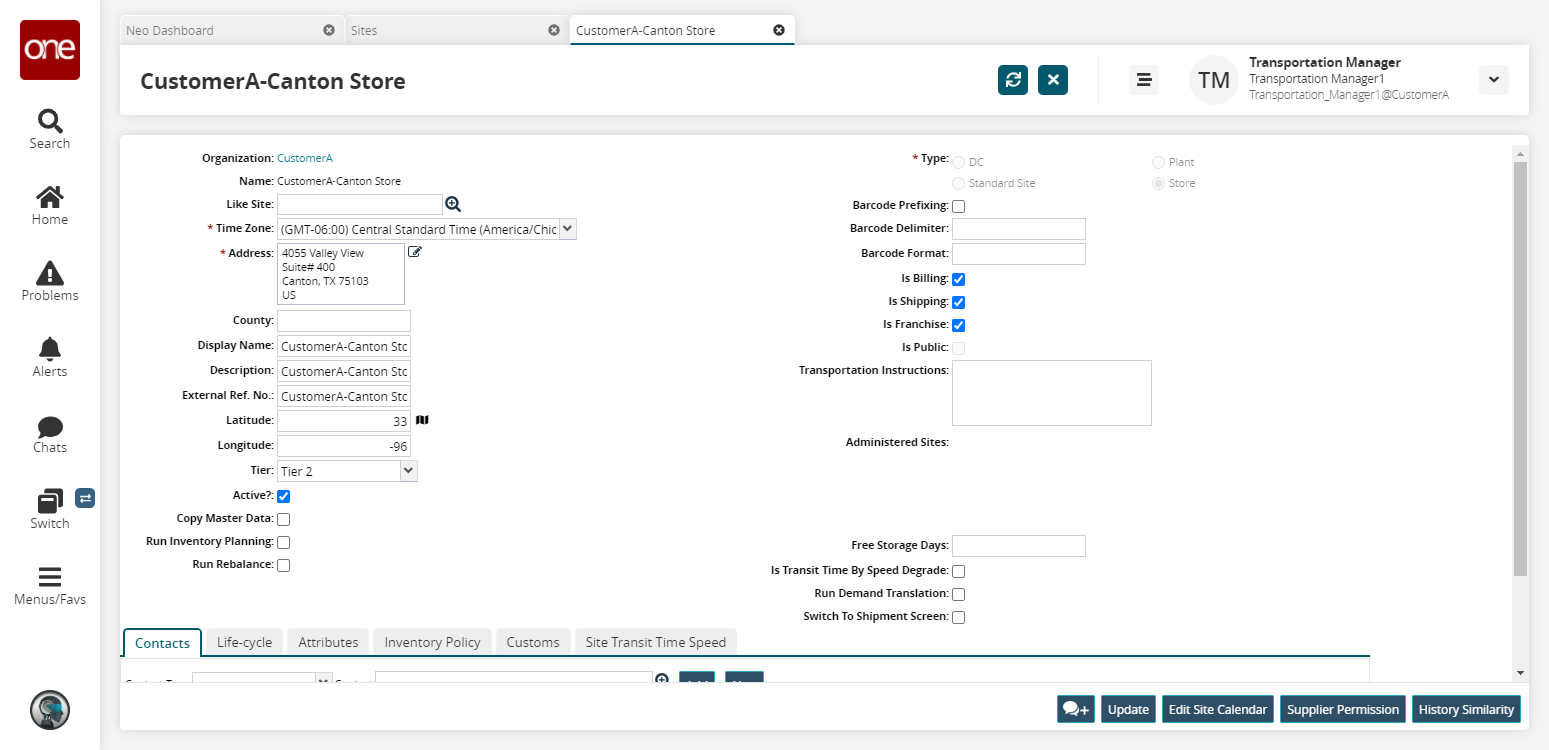Refresh the CustomerA-Canton Store page
Screen dimensions: 1549x750
(x=1013, y=80)
